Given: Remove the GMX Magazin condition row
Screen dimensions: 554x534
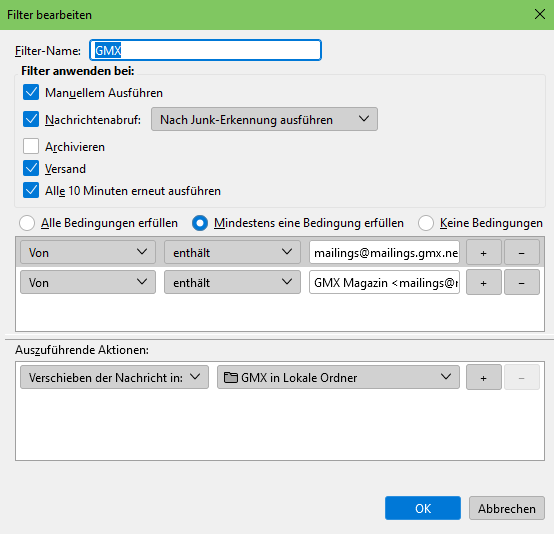Looking at the screenshot, I should tap(522, 282).
